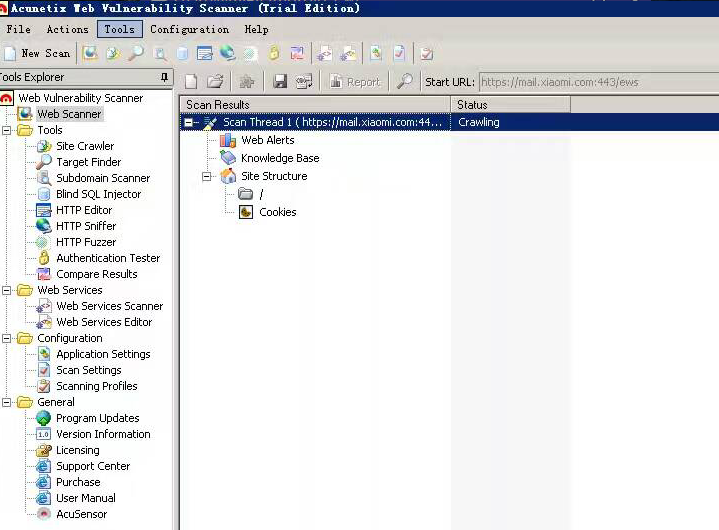This screenshot has width=719, height=530.
Task: Select Scanning Profiles in the tree
Action: (x=97, y=386)
